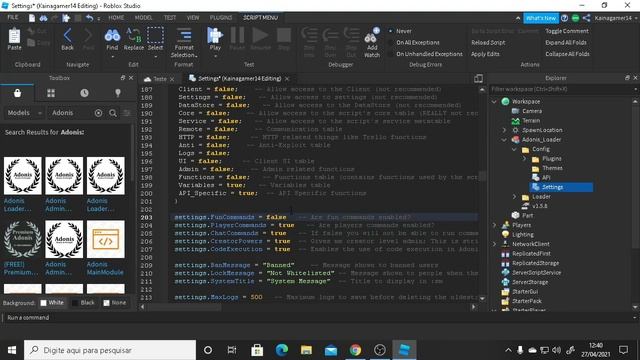Image resolution: width=640 pixels, height=360 pixels.
Task: Switch to PLUGINS ribbon tab
Action: [x=220, y=18]
